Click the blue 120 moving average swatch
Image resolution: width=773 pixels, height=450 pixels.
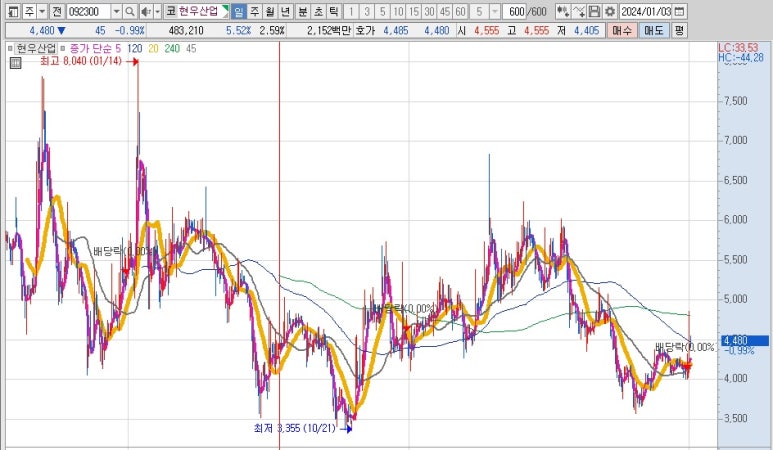click(x=135, y=48)
